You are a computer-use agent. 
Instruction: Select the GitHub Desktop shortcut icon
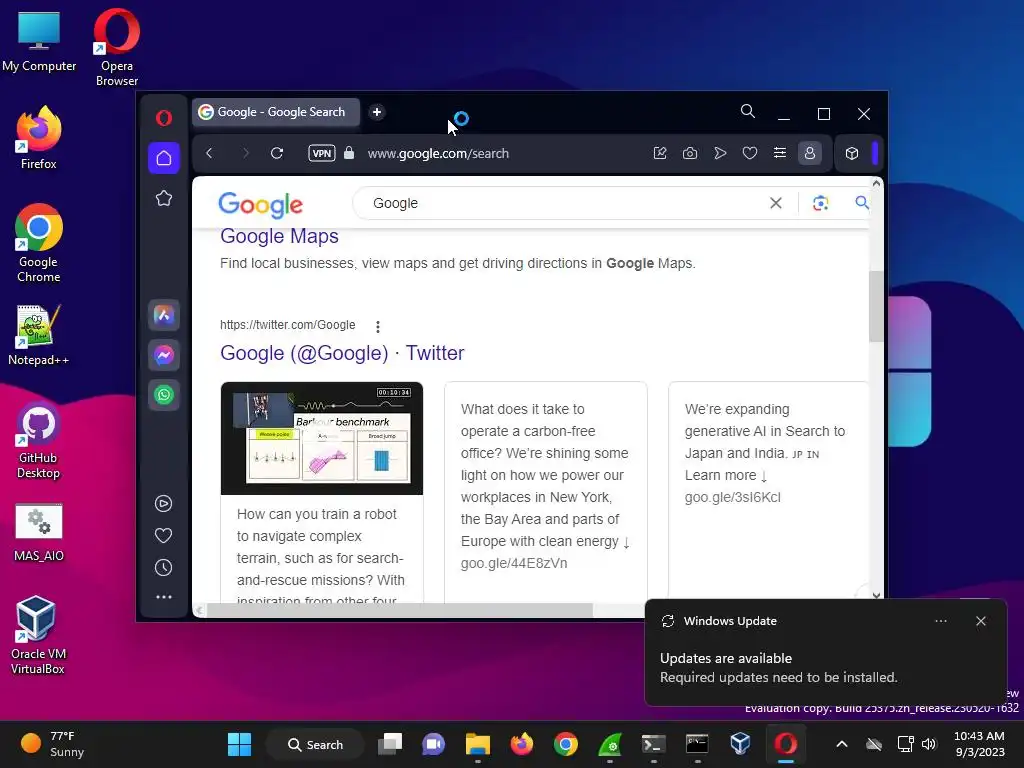click(x=39, y=441)
